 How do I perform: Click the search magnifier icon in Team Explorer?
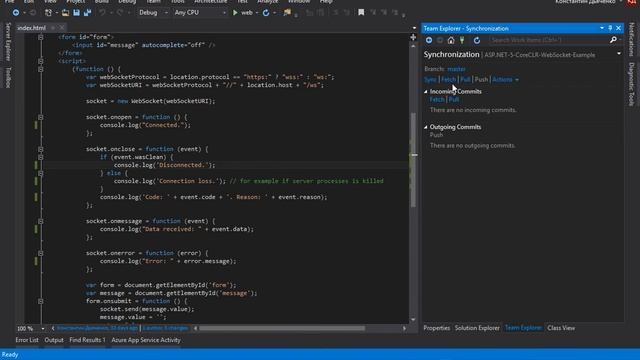tap(613, 40)
